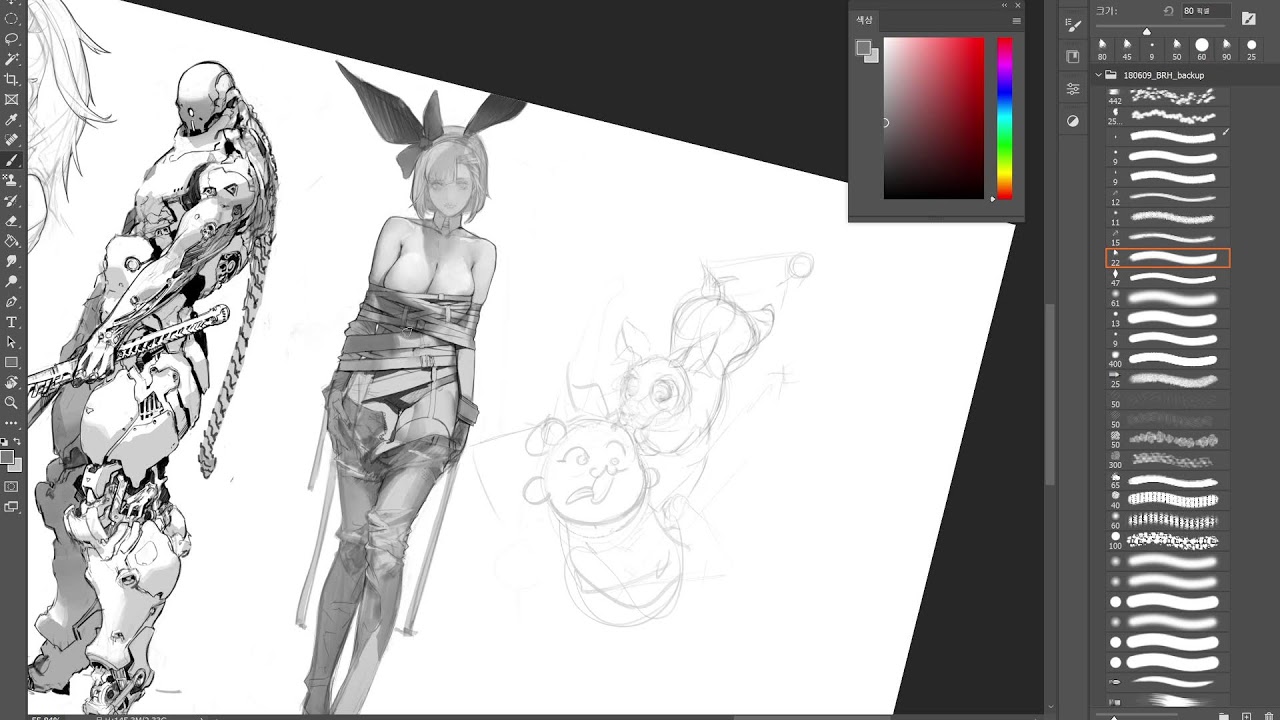Click the rainbow hue slider strip

point(1005,118)
